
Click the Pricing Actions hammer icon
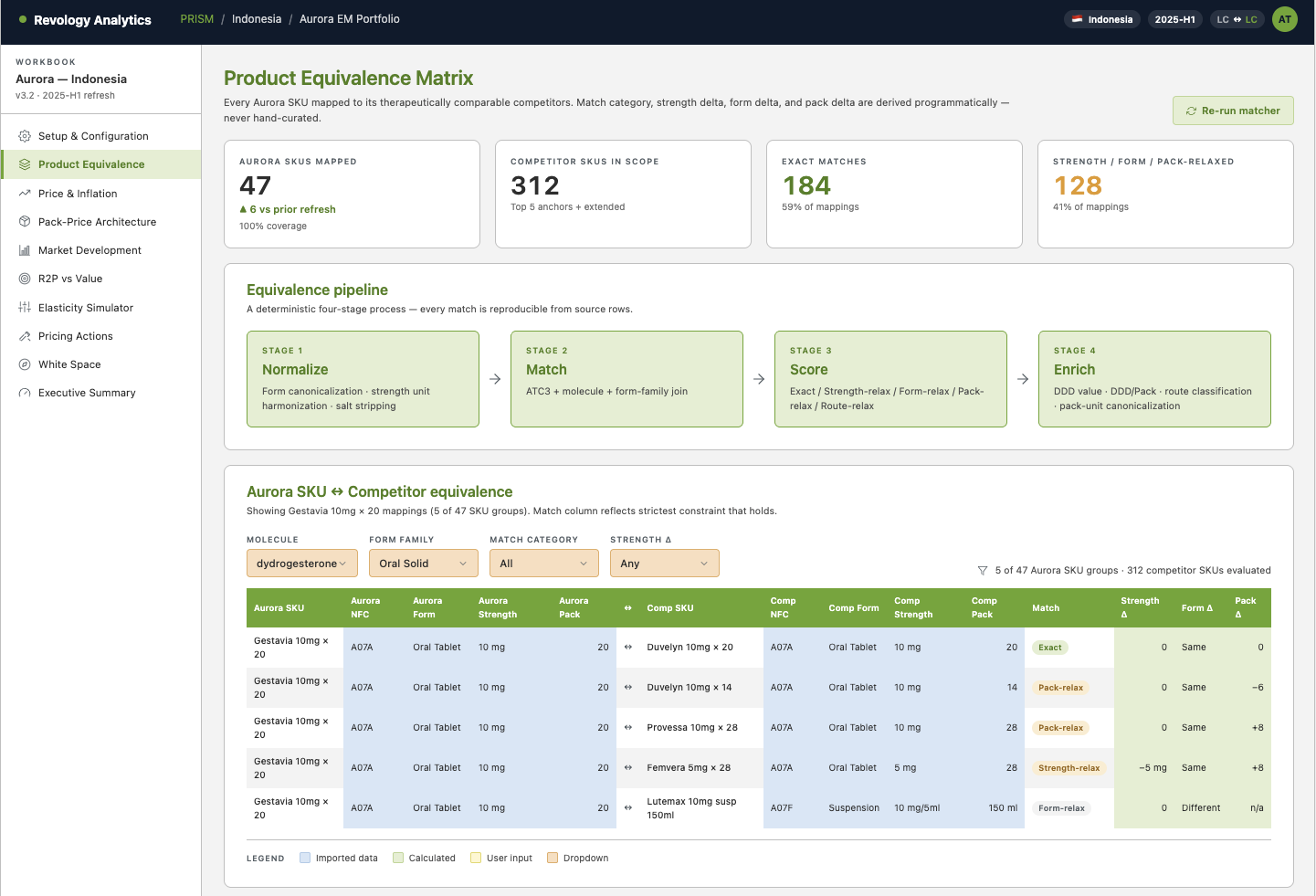(x=25, y=336)
